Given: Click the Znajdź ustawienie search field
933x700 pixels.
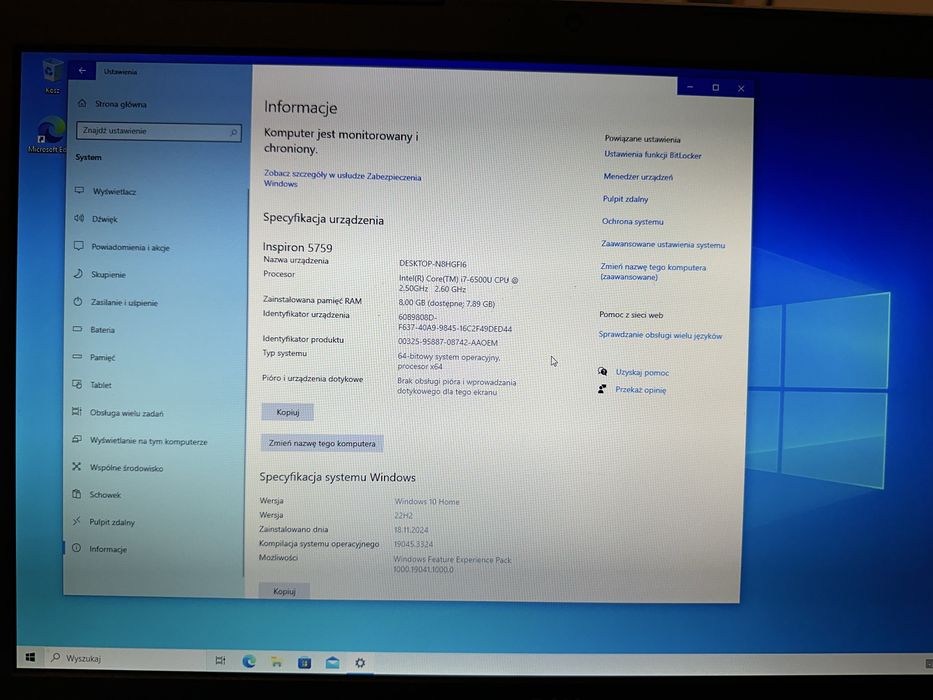Looking at the screenshot, I should pyautogui.click(x=159, y=132).
